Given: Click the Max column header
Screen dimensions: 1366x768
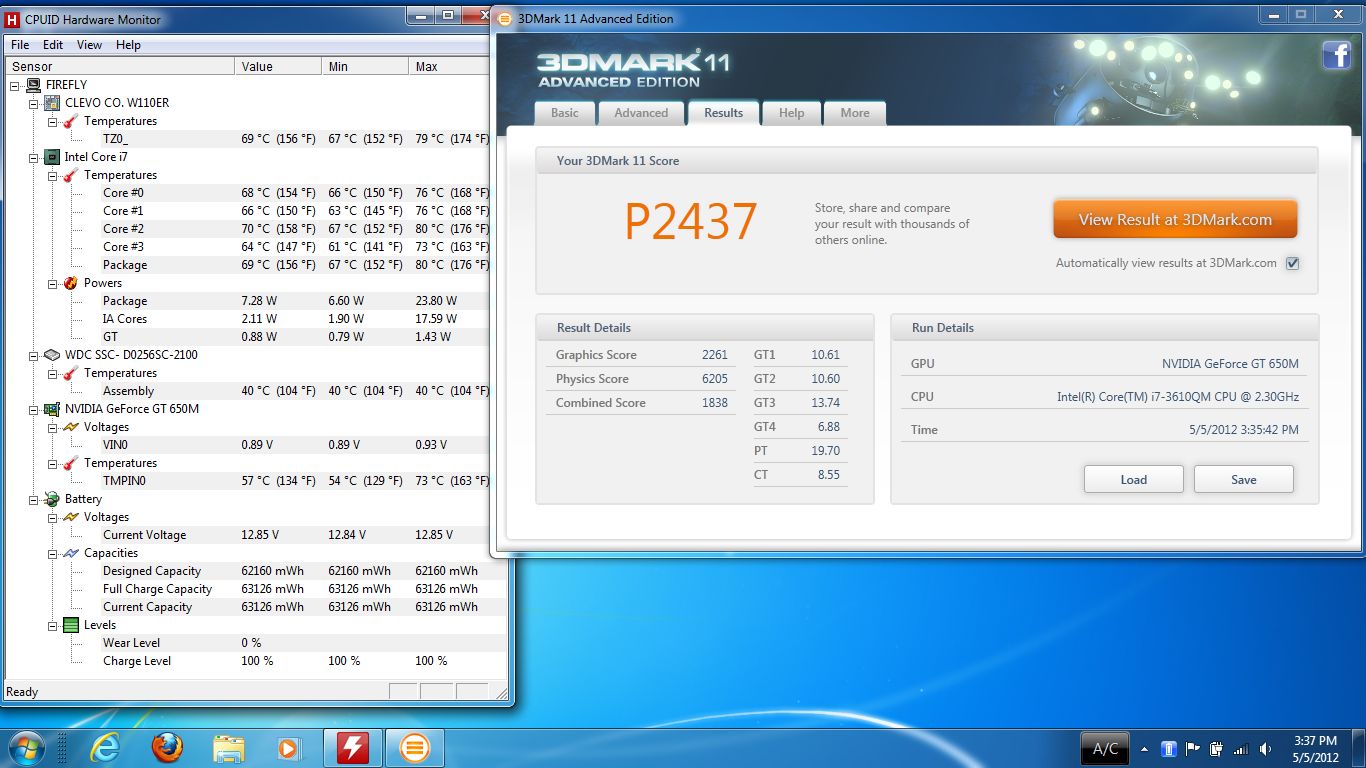Looking at the screenshot, I should pyautogui.click(x=451, y=67).
